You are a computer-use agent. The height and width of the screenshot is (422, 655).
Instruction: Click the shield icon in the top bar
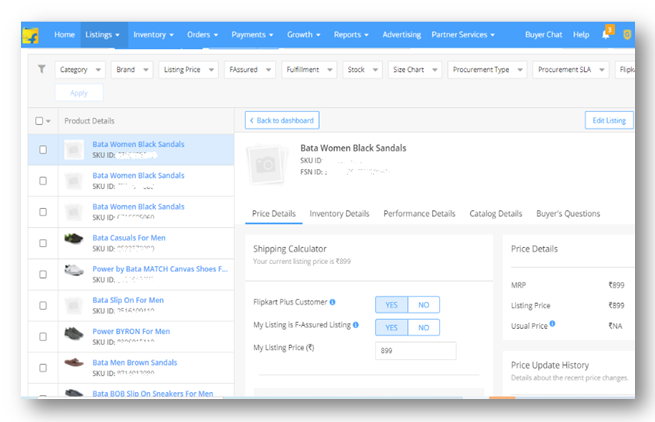[627, 35]
